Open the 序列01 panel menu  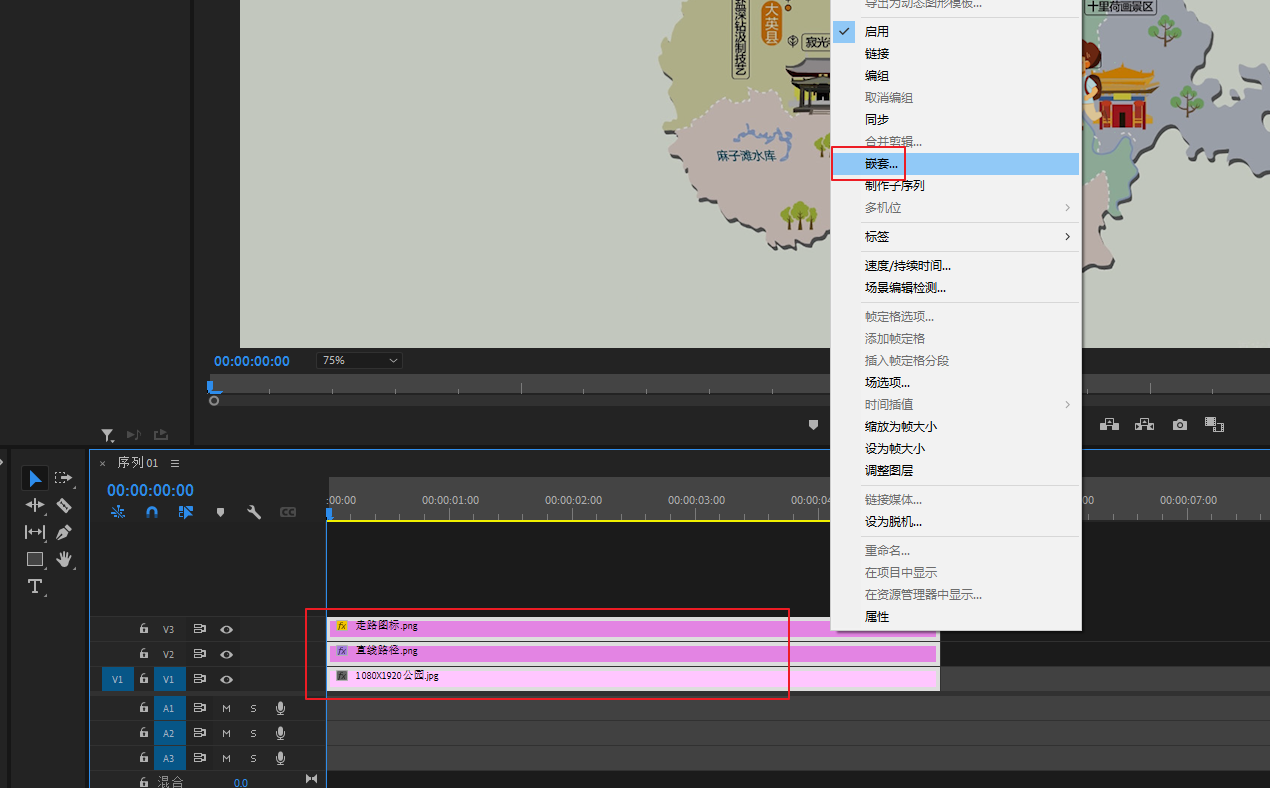pos(175,463)
